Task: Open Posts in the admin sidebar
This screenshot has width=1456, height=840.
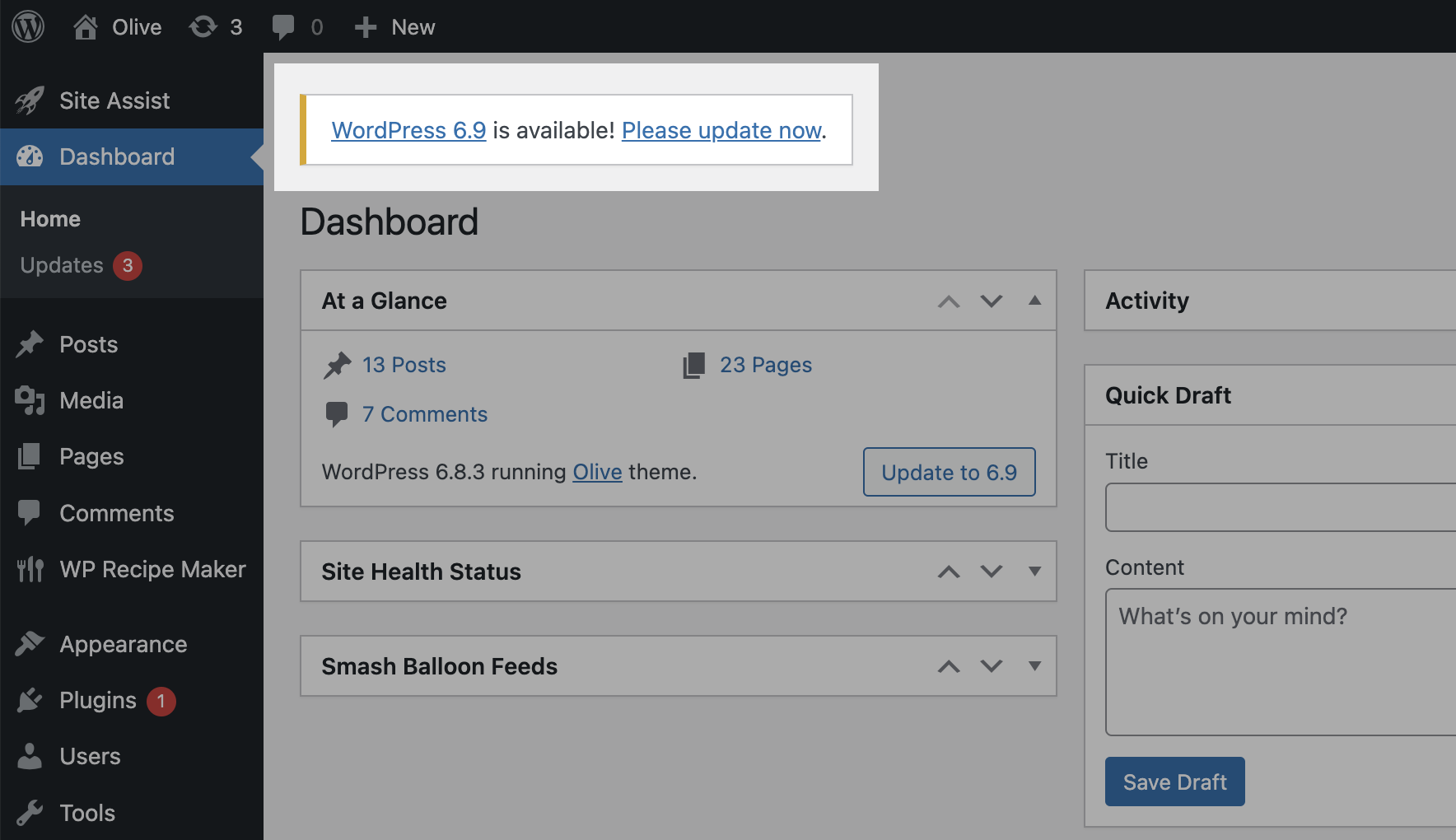Action: coord(132,344)
